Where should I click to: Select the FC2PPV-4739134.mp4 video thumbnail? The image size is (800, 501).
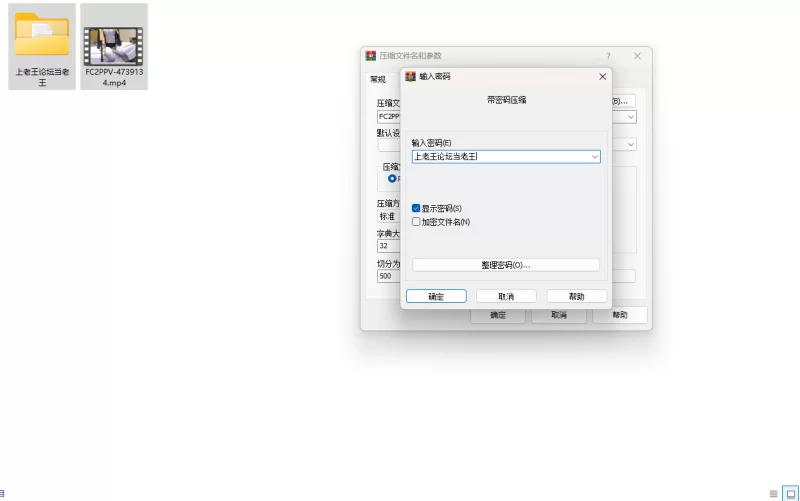point(113,46)
